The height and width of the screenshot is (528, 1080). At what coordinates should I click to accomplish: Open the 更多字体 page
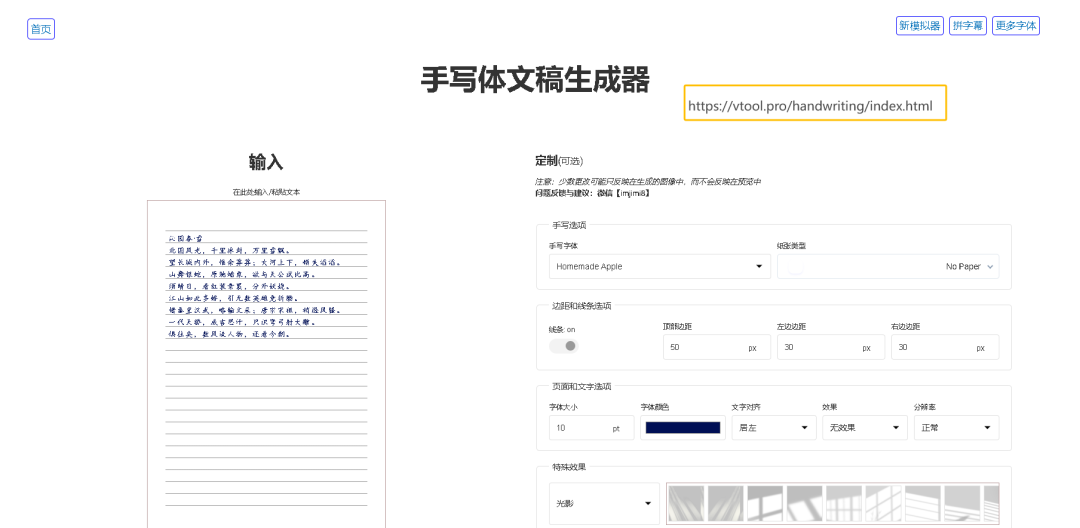[1016, 26]
